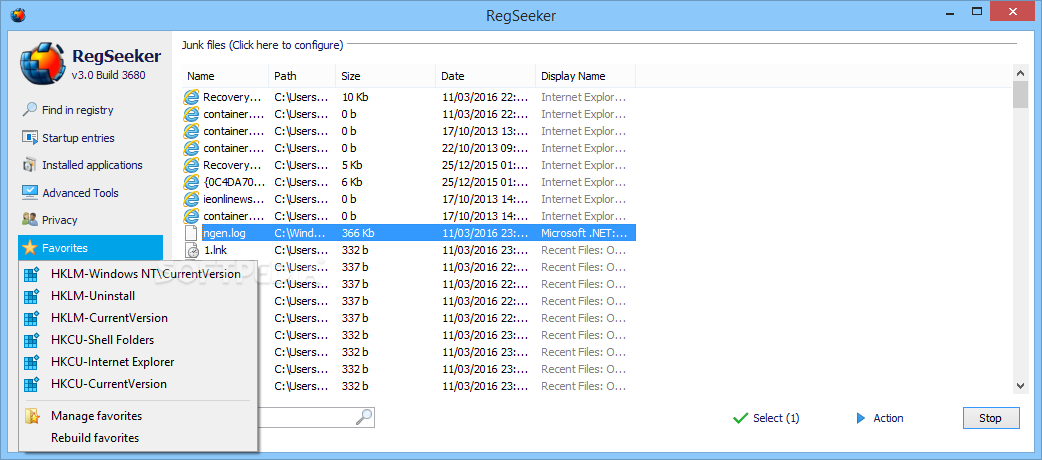This screenshot has height=460, width=1042.
Task: Choose HKCU-CurrentVersion favorite
Action: [138, 384]
